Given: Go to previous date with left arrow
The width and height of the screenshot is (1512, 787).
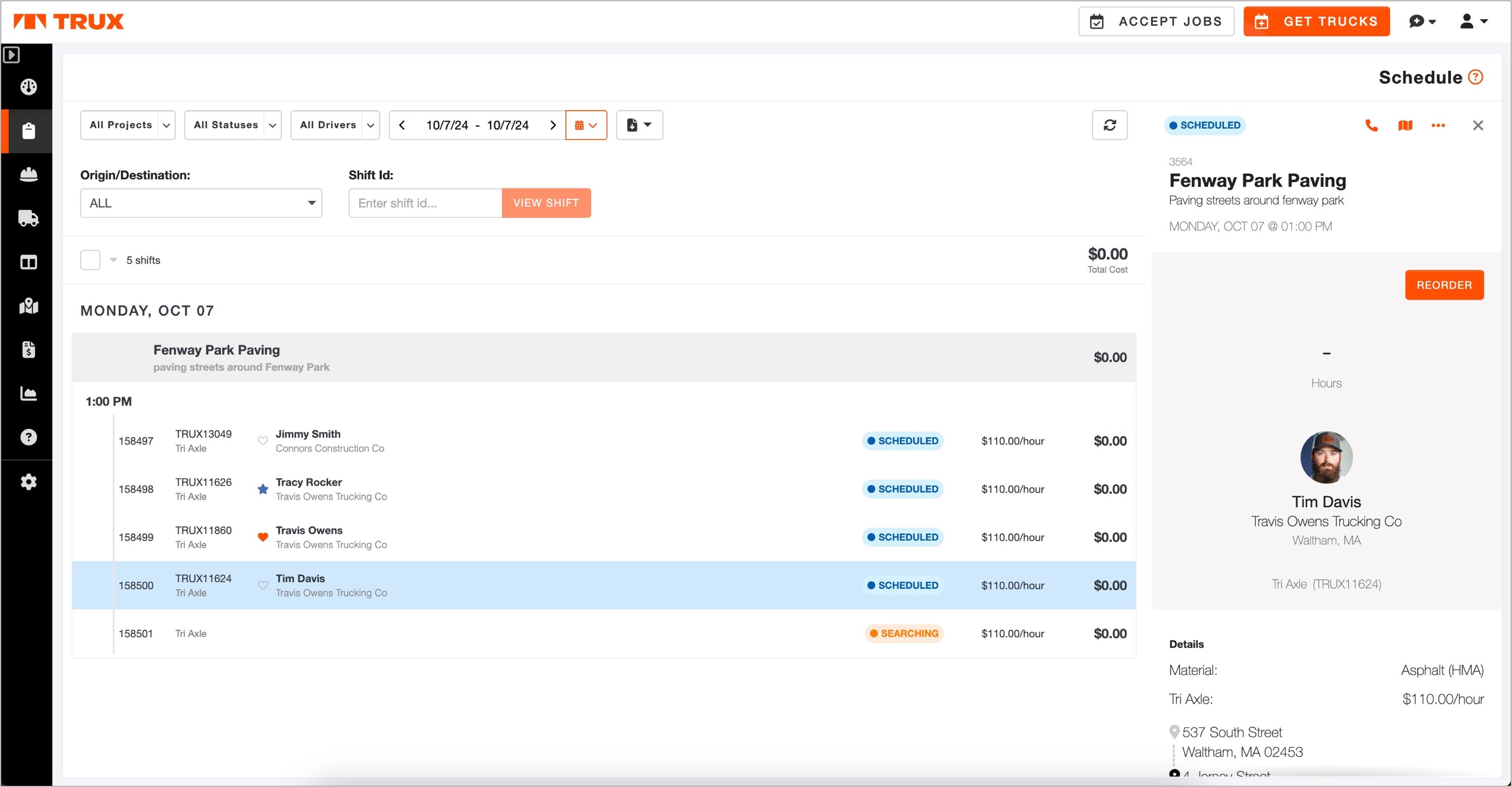Looking at the screenshot, I should pos(402,125).
